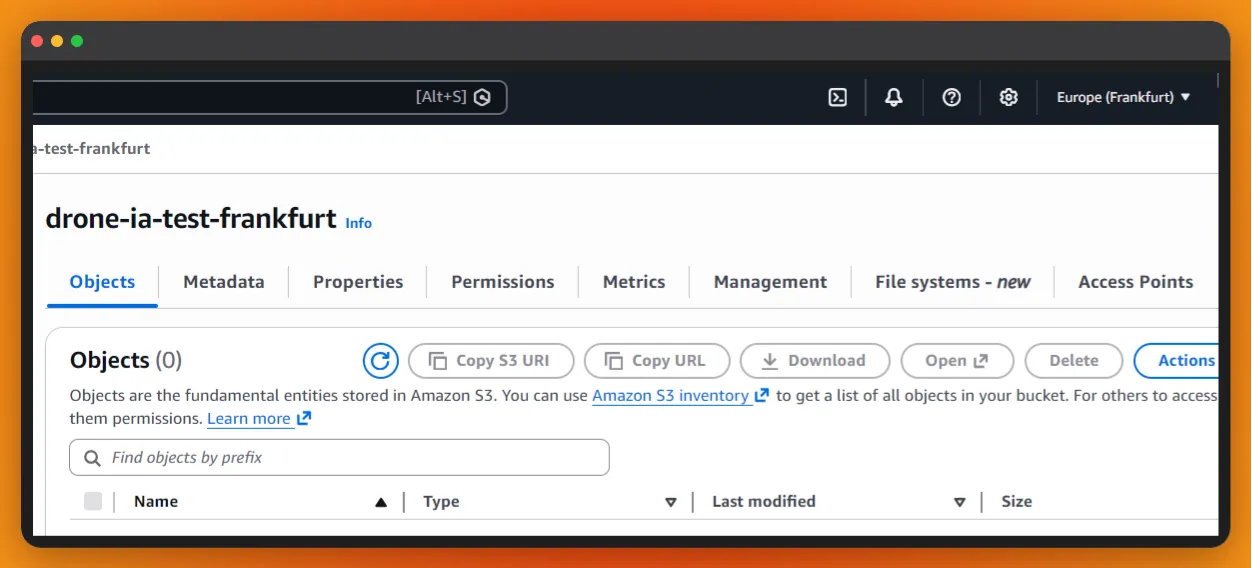Screen dimensions: 1252x568
Task: Open the Management tab
Action: pos(770,282)
